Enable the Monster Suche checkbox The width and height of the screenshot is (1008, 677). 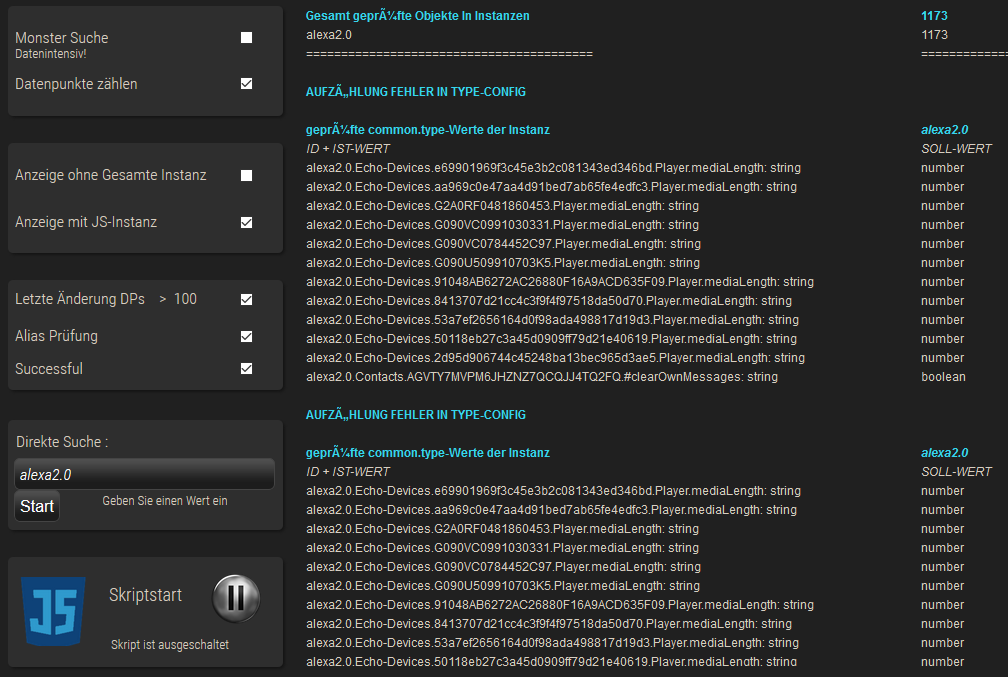point(246,38)
